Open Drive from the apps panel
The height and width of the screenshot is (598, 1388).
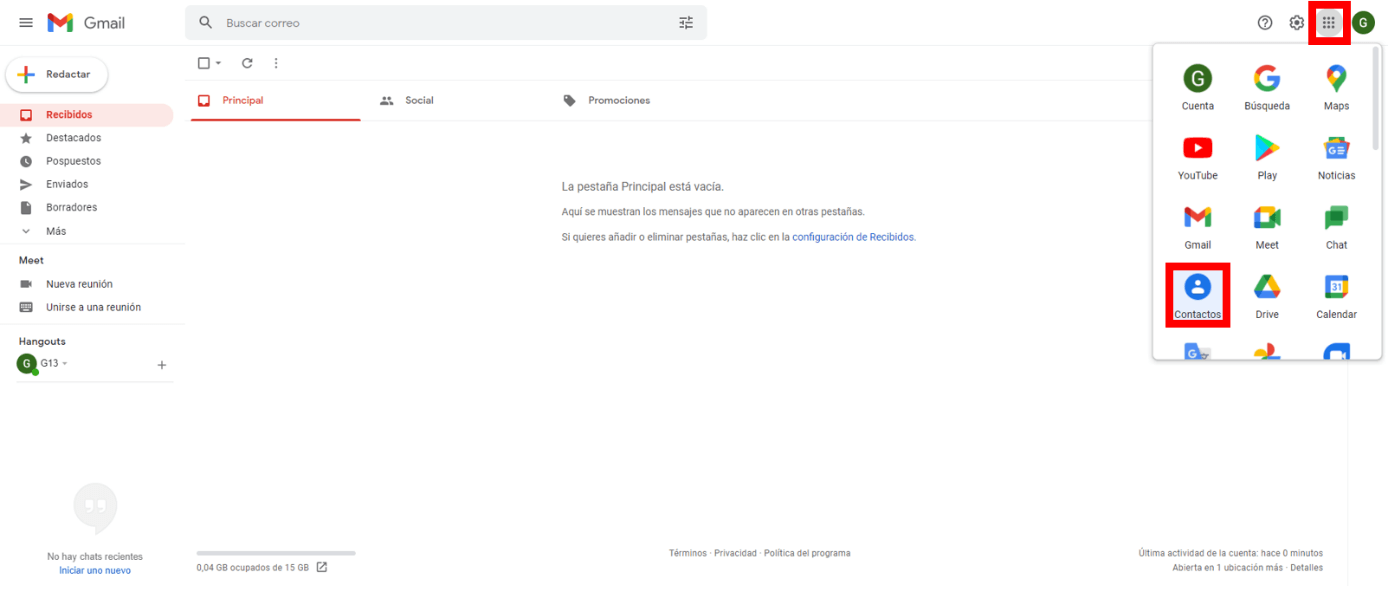(x=1267, y=297)
